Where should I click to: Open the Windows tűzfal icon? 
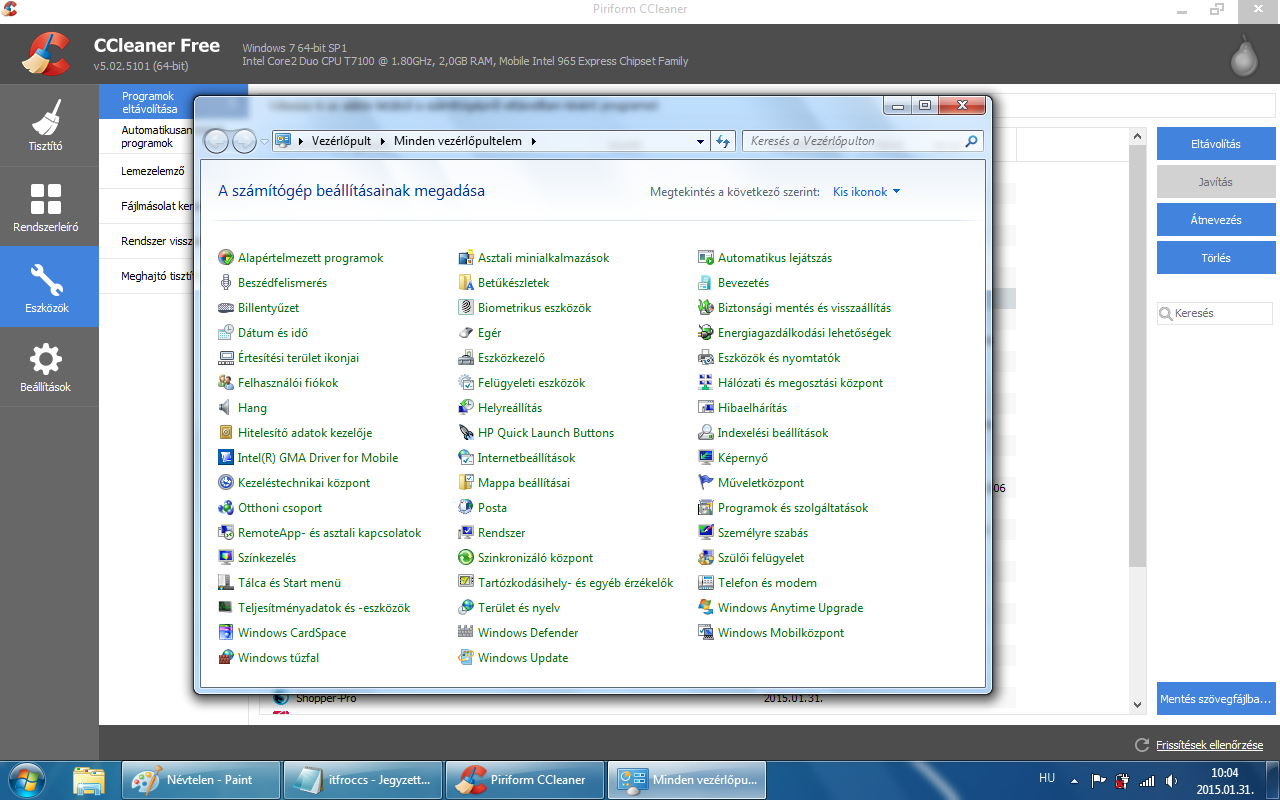226,658
